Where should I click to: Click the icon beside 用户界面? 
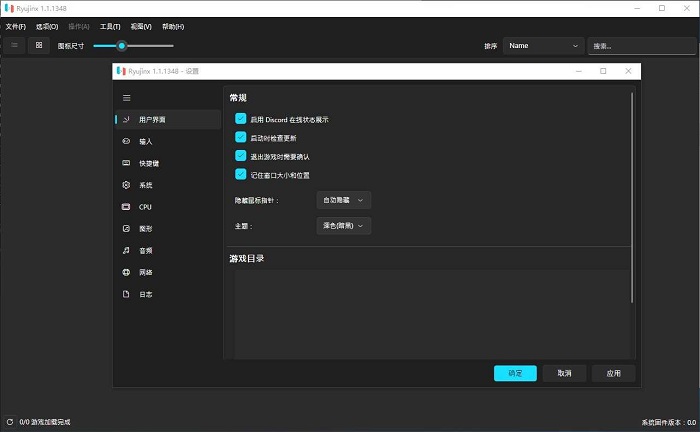126,119
